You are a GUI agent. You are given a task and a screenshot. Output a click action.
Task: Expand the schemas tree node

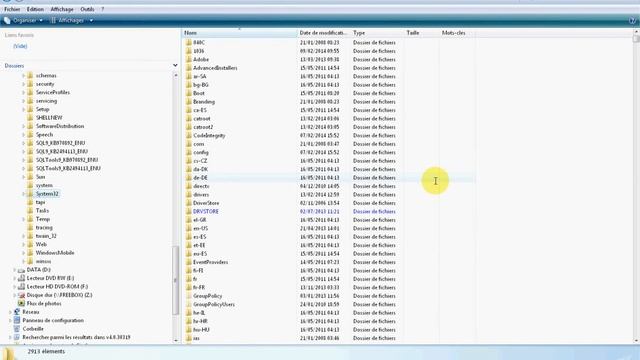tap(23, 76)
